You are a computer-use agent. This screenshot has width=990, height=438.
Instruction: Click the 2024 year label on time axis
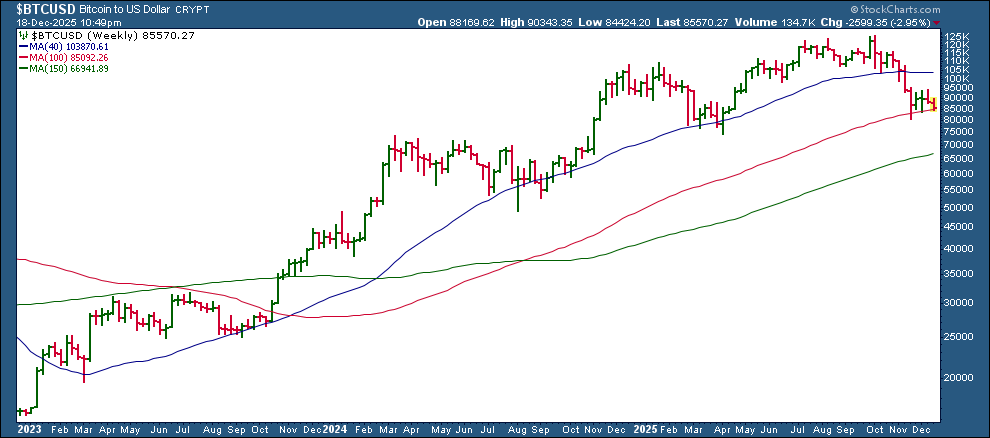(334, 429)
